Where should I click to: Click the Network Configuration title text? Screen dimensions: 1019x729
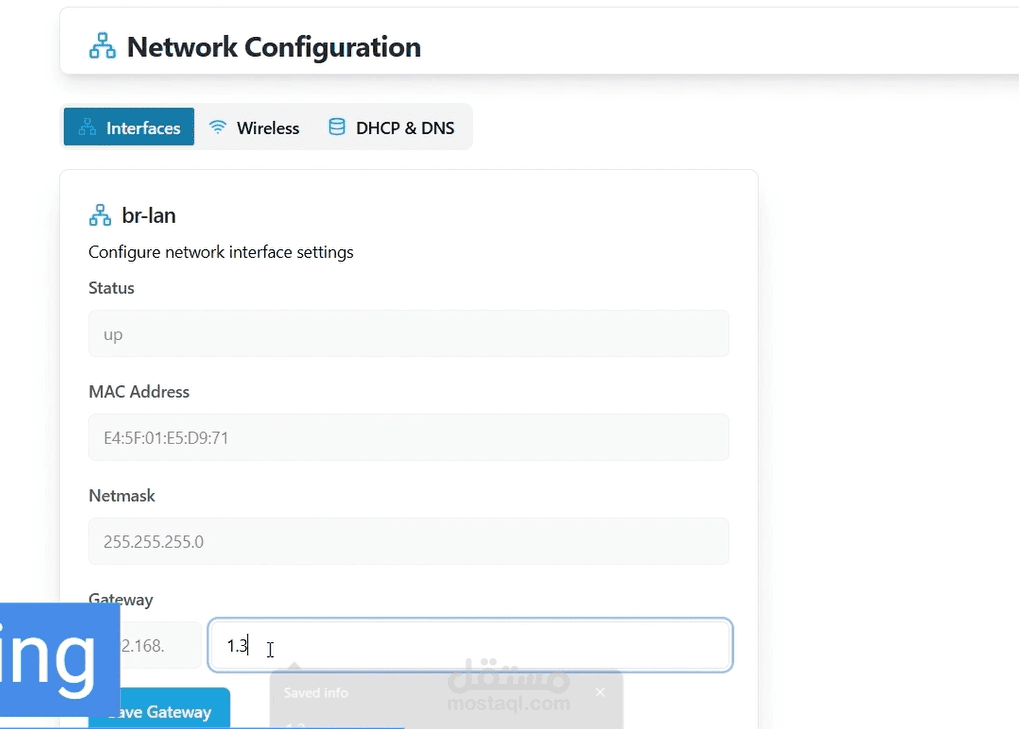tap(273, 47)
